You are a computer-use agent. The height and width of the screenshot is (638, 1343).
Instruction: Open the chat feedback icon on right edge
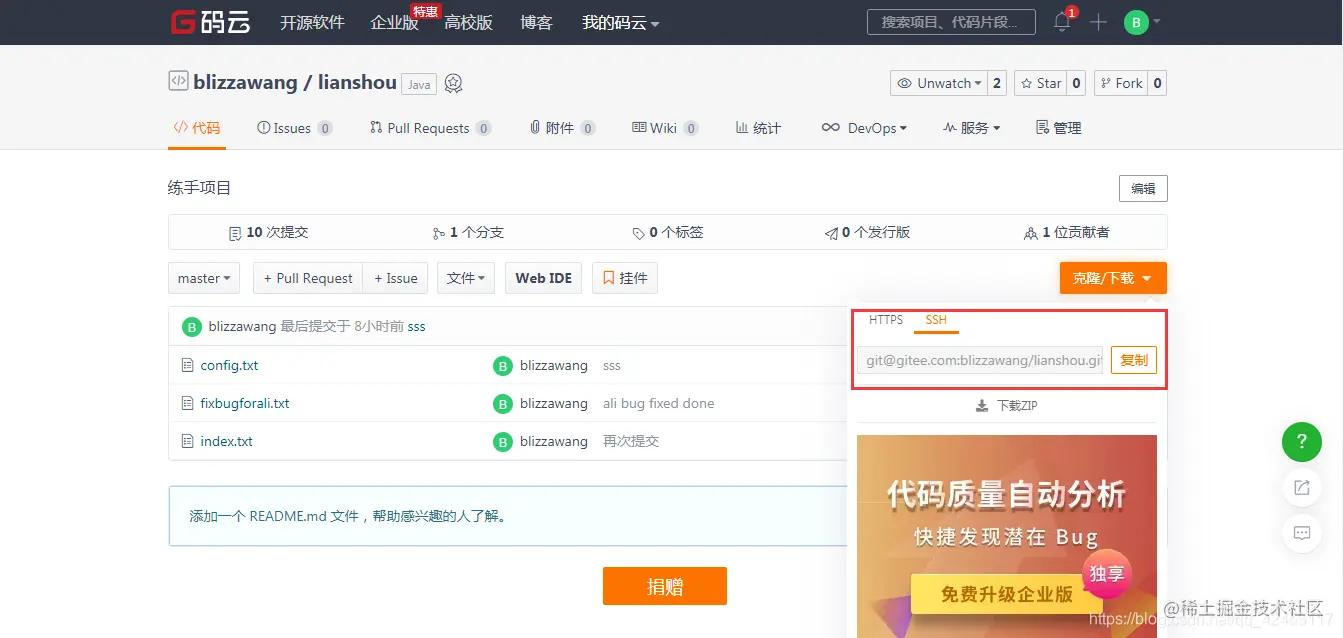click(x=1302, y=532)
